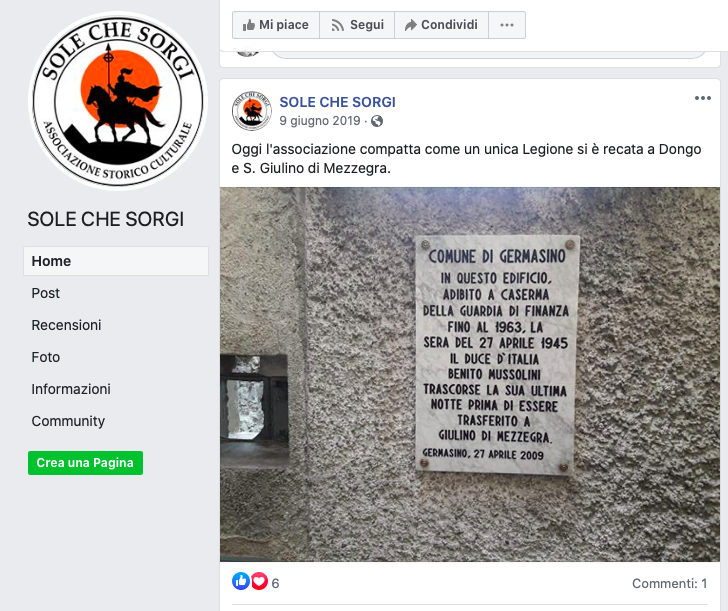Open Informazioni in the sidebar
This screenshot has width=728, height=611.
(71, 389)
